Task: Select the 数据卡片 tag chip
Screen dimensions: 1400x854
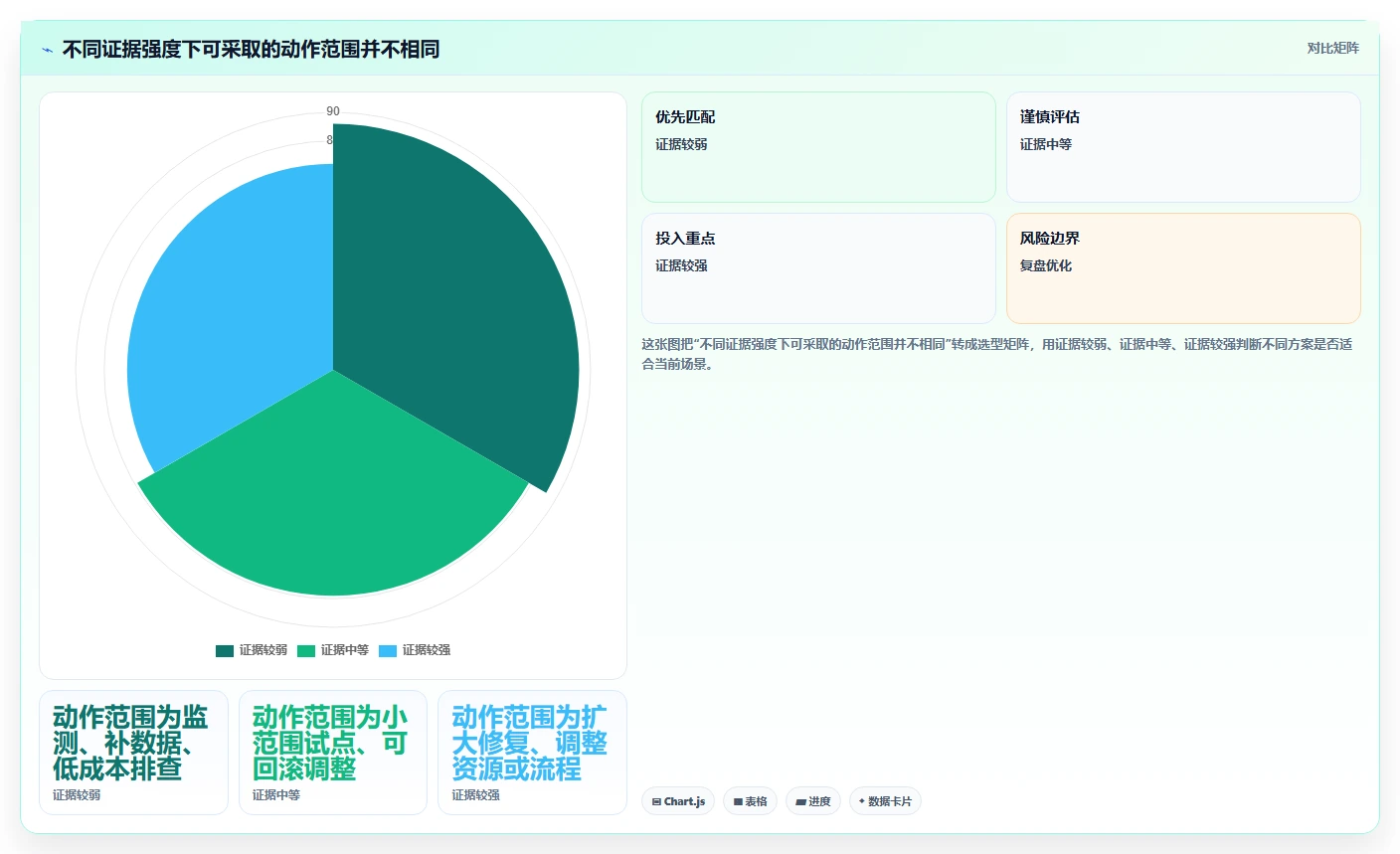Action: [885, 801]
